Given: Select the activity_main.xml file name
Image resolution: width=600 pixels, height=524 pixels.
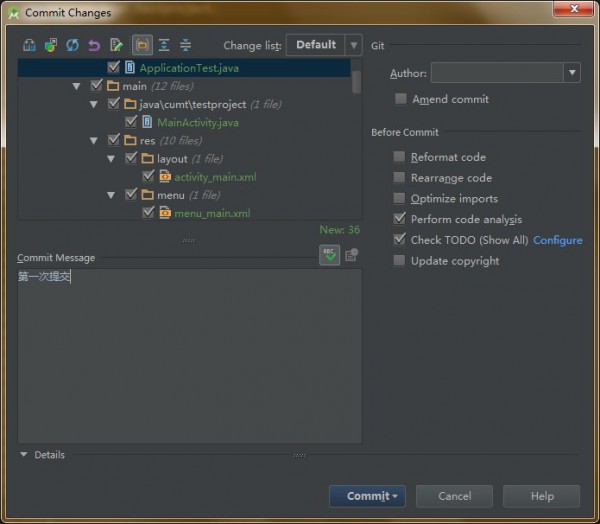Looking at the screenshot, I should [215, 177].
